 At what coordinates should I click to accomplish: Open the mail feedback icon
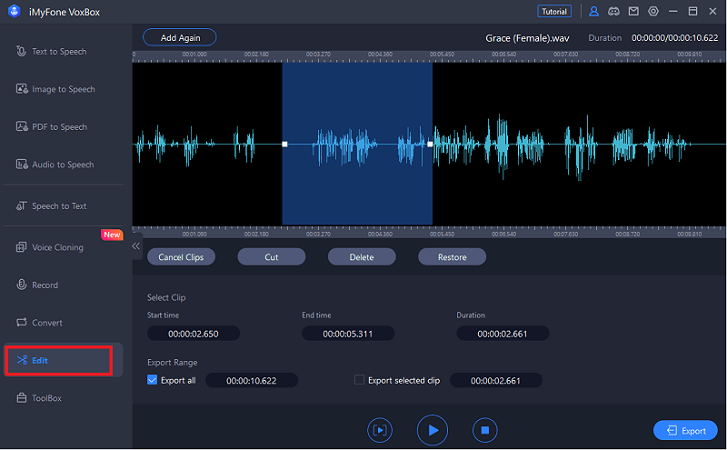tap(633, 12)
